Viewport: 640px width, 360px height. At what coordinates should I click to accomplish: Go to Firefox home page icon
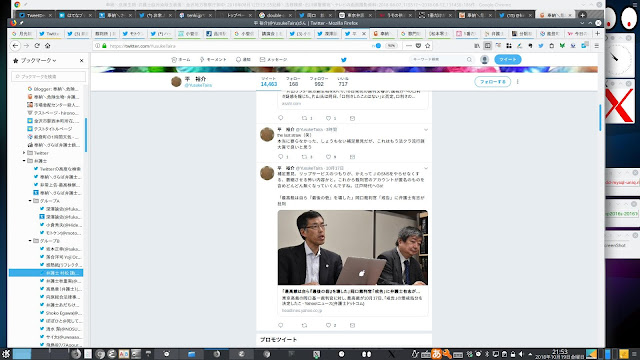(x=48, y=46)
